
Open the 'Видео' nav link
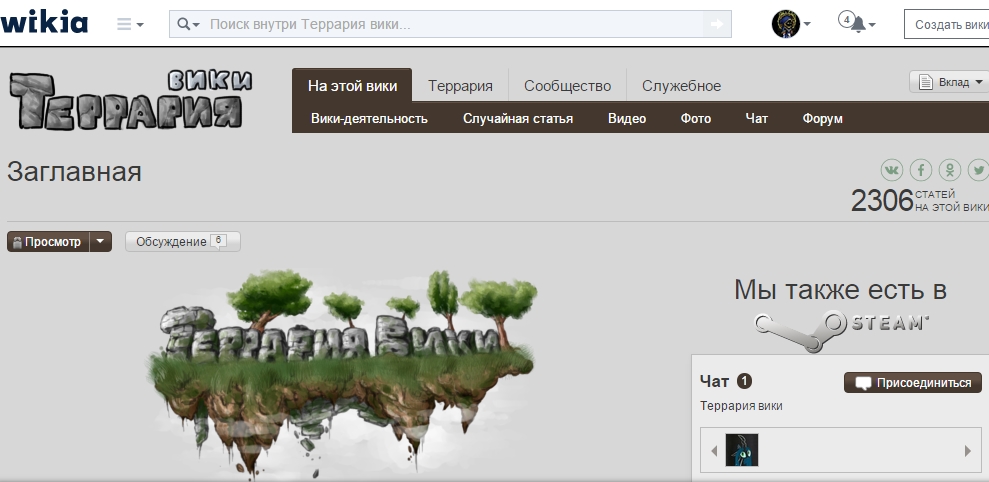point(626,119)
